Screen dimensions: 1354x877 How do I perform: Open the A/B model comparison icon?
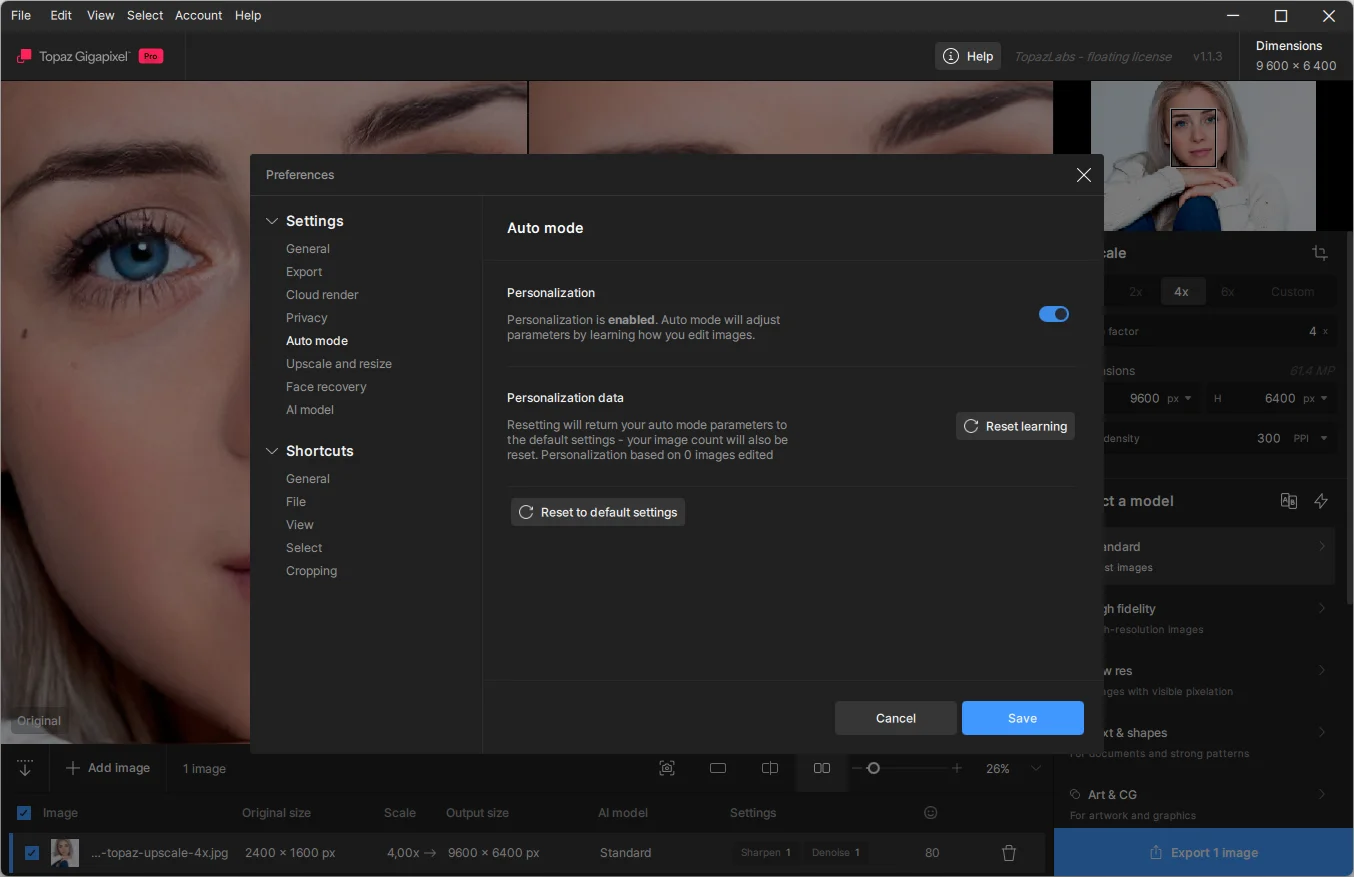click(1289, 501)
